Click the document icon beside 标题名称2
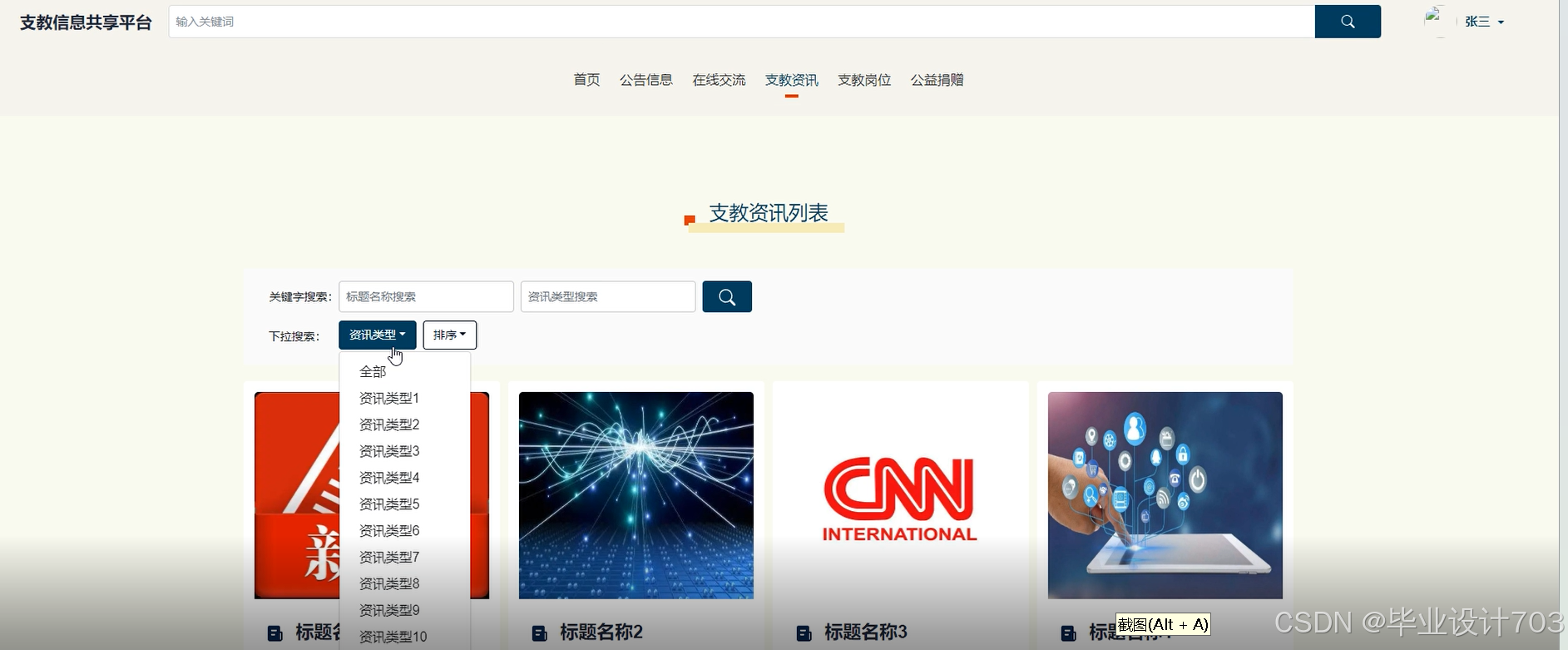The height and width of the screenshot is (650, 1568). pos(540,633)
